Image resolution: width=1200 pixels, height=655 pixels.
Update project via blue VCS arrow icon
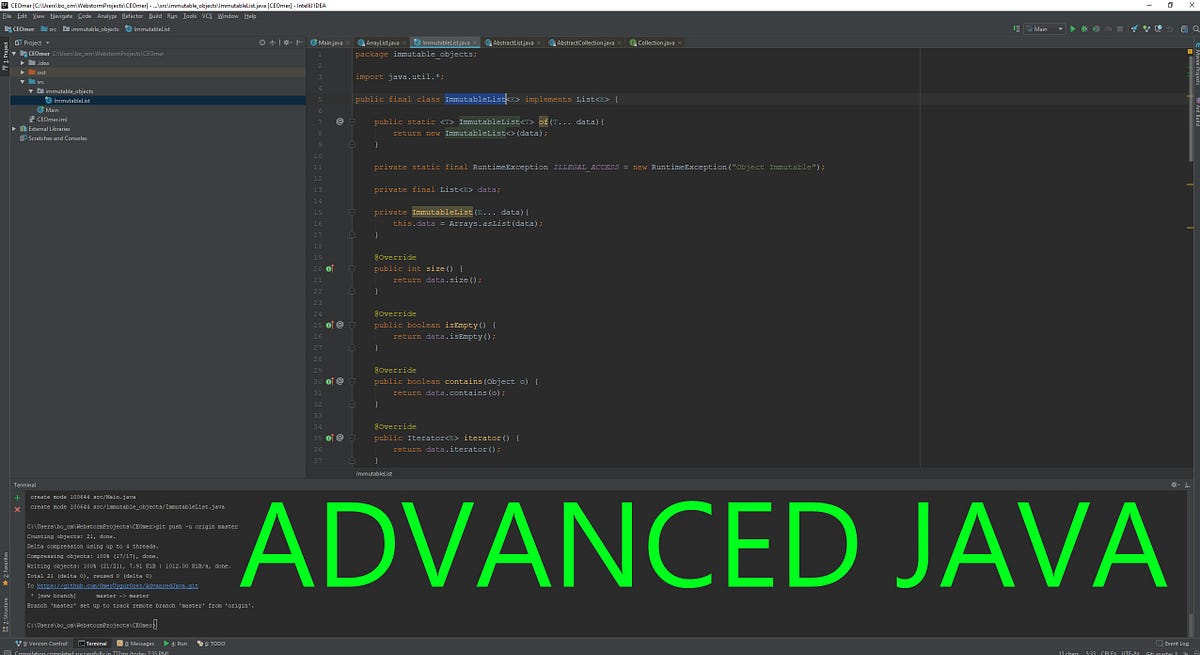1135,29
